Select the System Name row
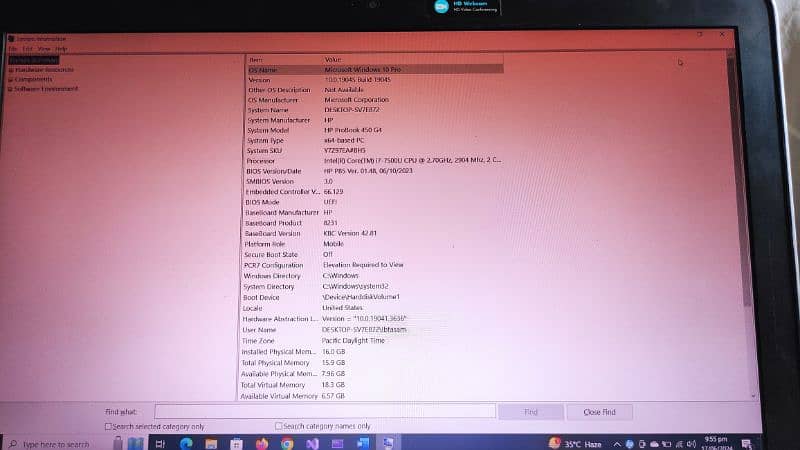Image resolution: width=800 pixels, height=450 pixels. (x=375, y=110)
